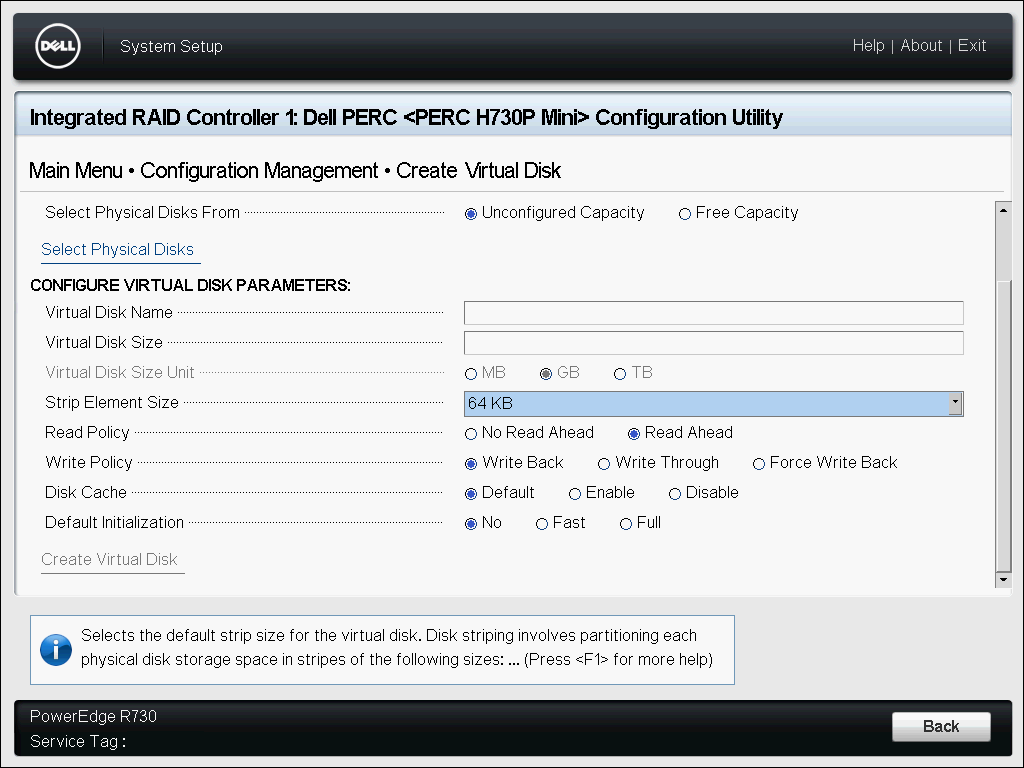Click the Virtual Disk Name label
Image resolution: width=1024 pixels, height=768 pixels.
108,312
